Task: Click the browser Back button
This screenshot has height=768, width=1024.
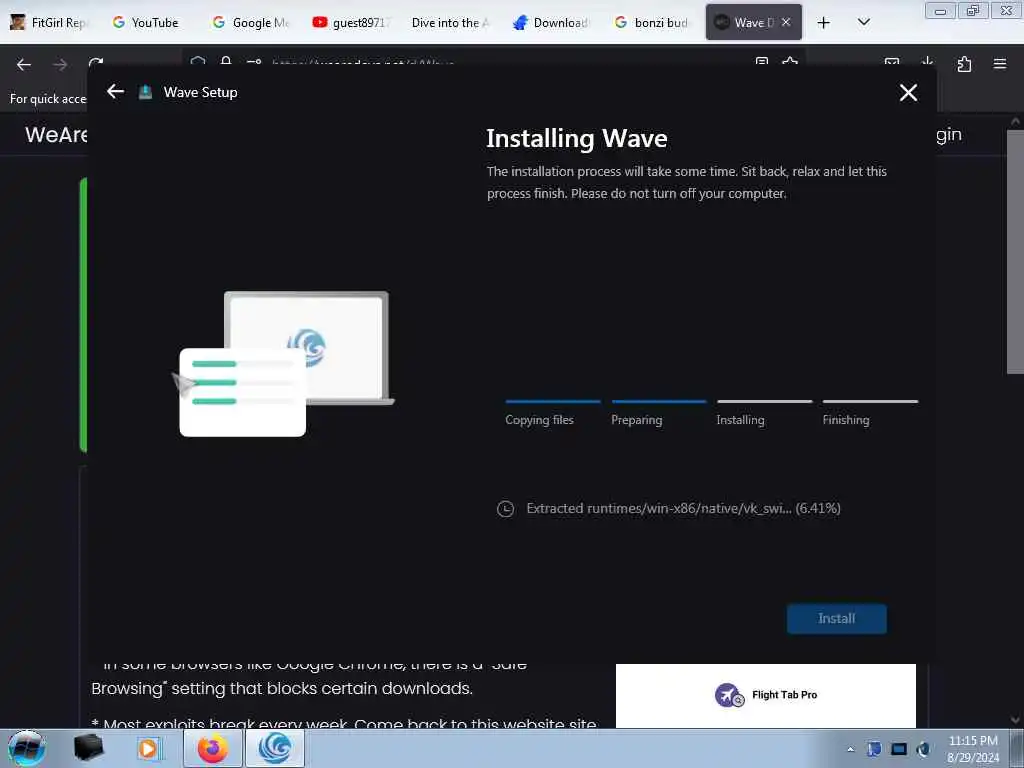Action: (24, 64)
